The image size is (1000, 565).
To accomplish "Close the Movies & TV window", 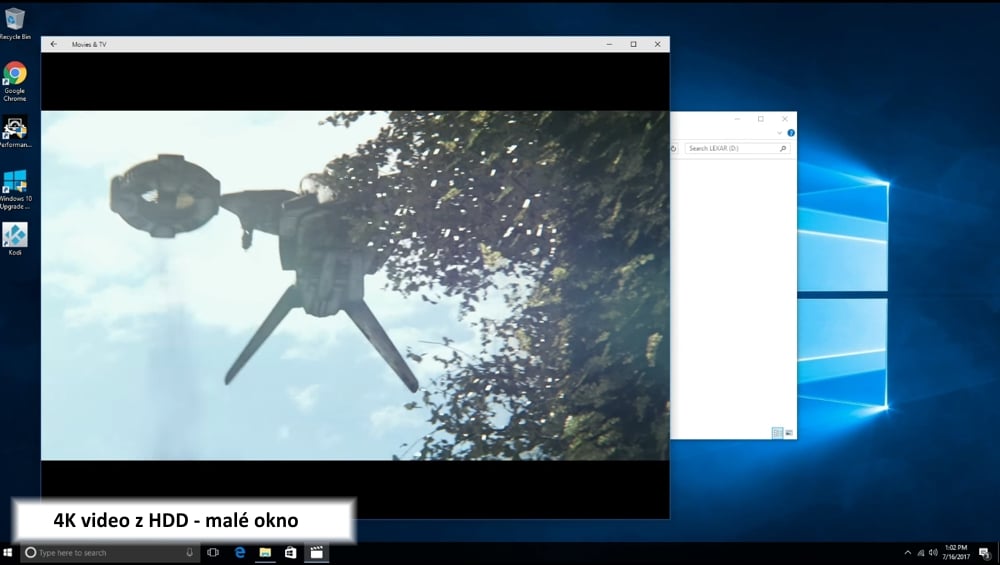I will click(x=658, y=44).
